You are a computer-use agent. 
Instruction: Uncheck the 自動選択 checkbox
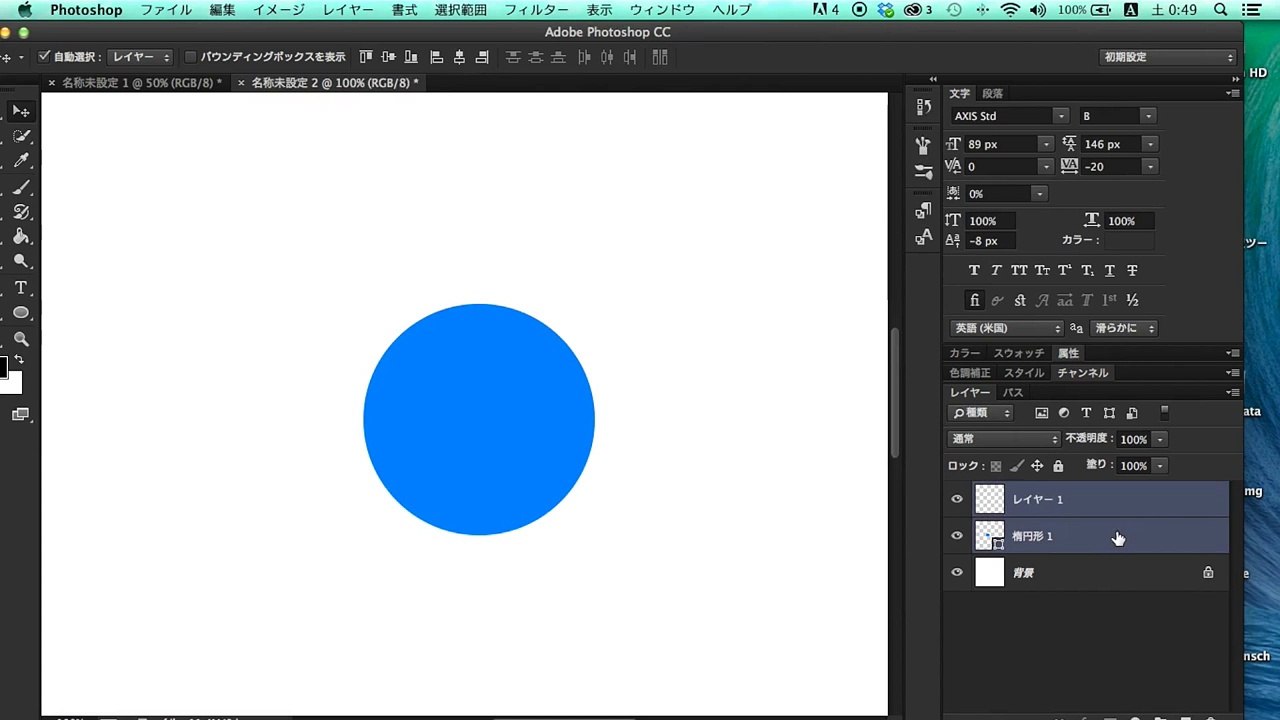[x=44, y=58]
